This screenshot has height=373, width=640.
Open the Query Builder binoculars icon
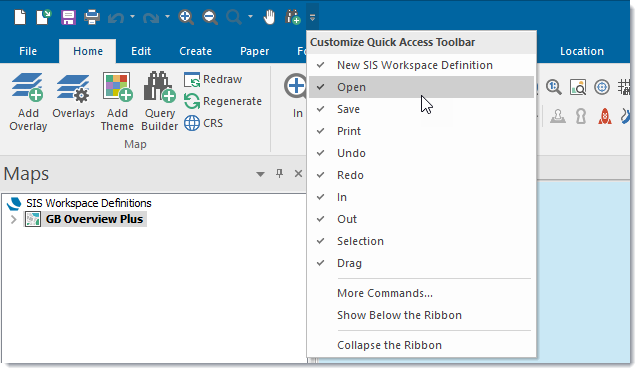(160, 87)
